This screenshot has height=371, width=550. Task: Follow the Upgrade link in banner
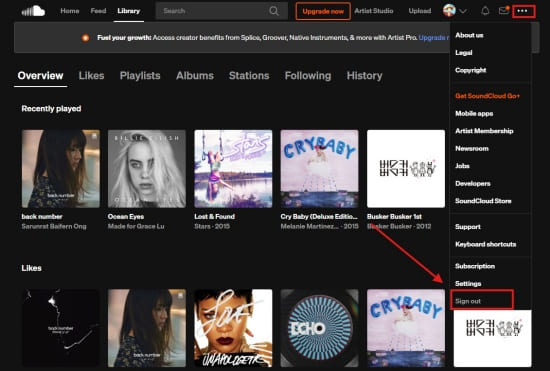point(434,38)
